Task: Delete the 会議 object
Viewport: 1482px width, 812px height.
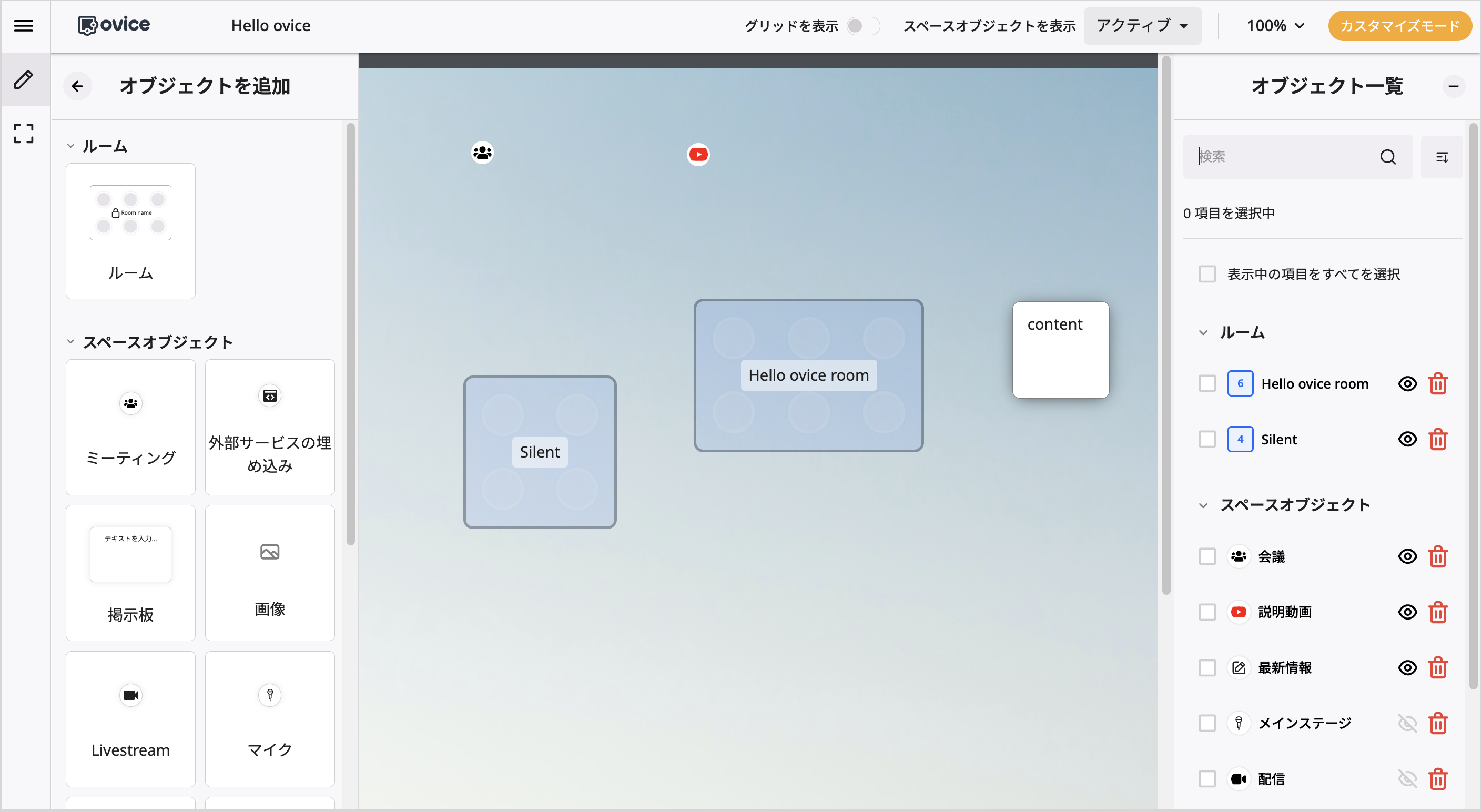Action: click(x=1438, y=556)
